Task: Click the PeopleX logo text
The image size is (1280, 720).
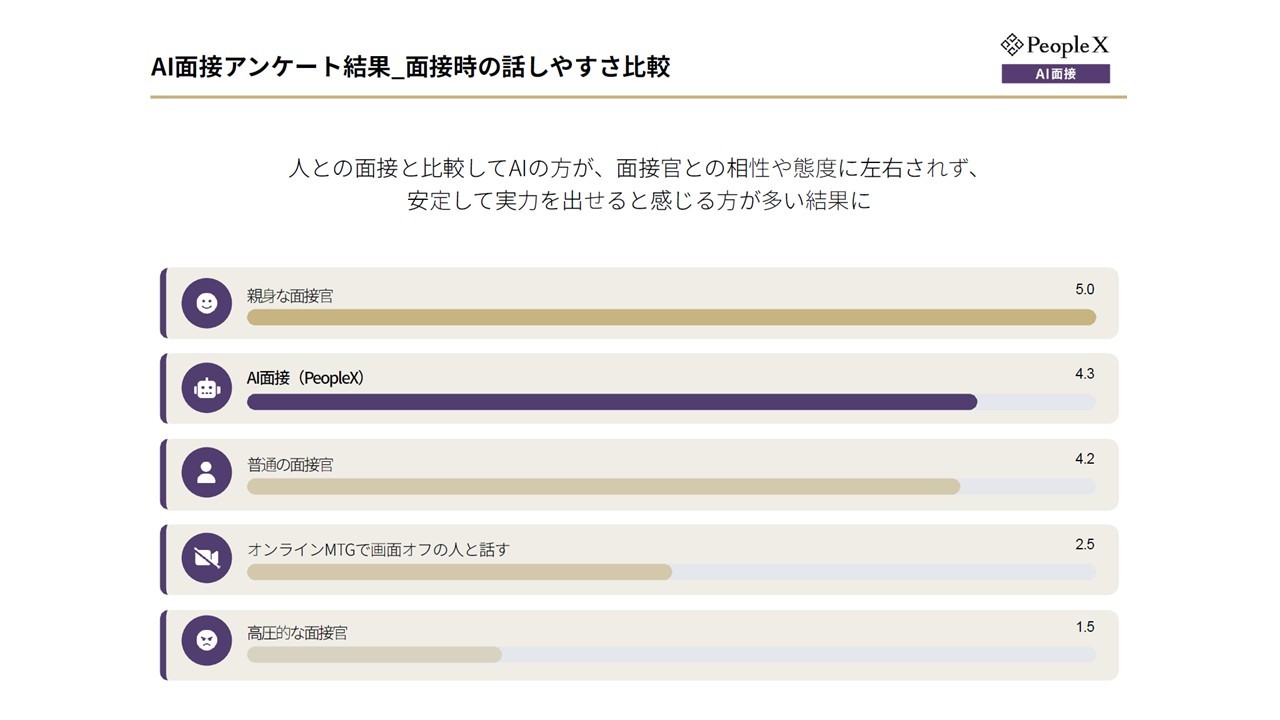Action: point(1068,45)
